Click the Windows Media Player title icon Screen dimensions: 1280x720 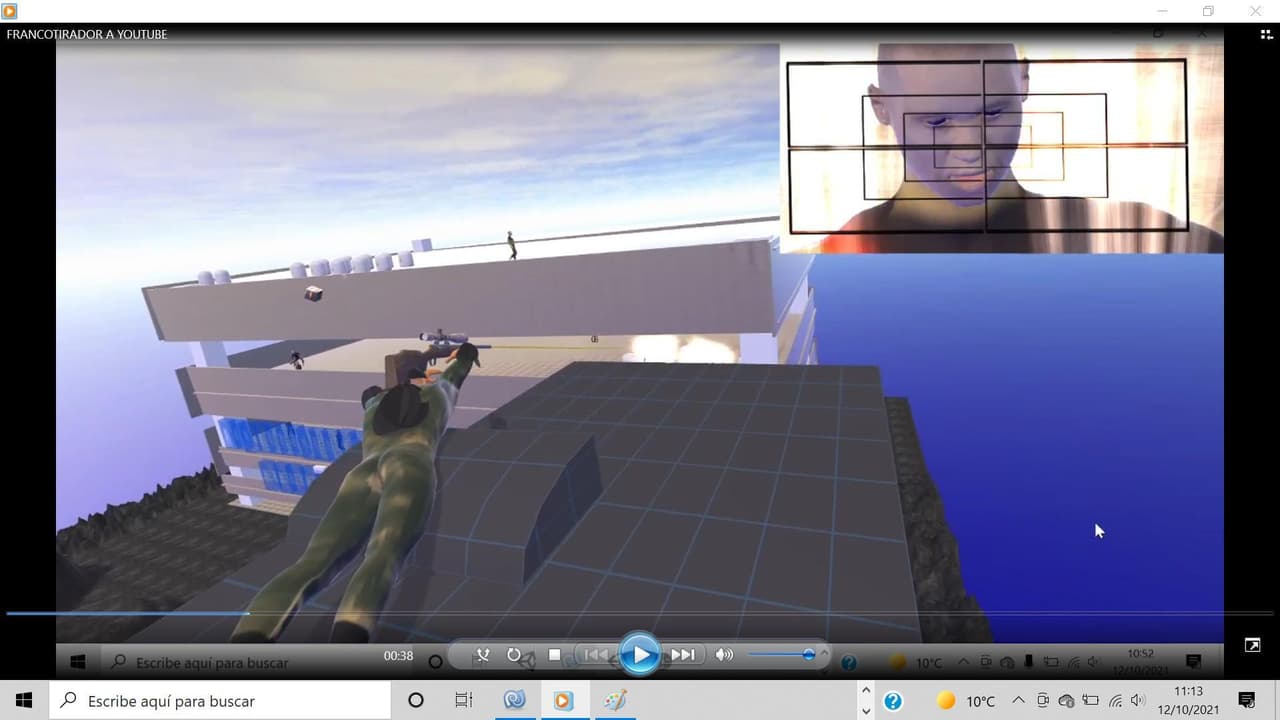pos(10,11)
